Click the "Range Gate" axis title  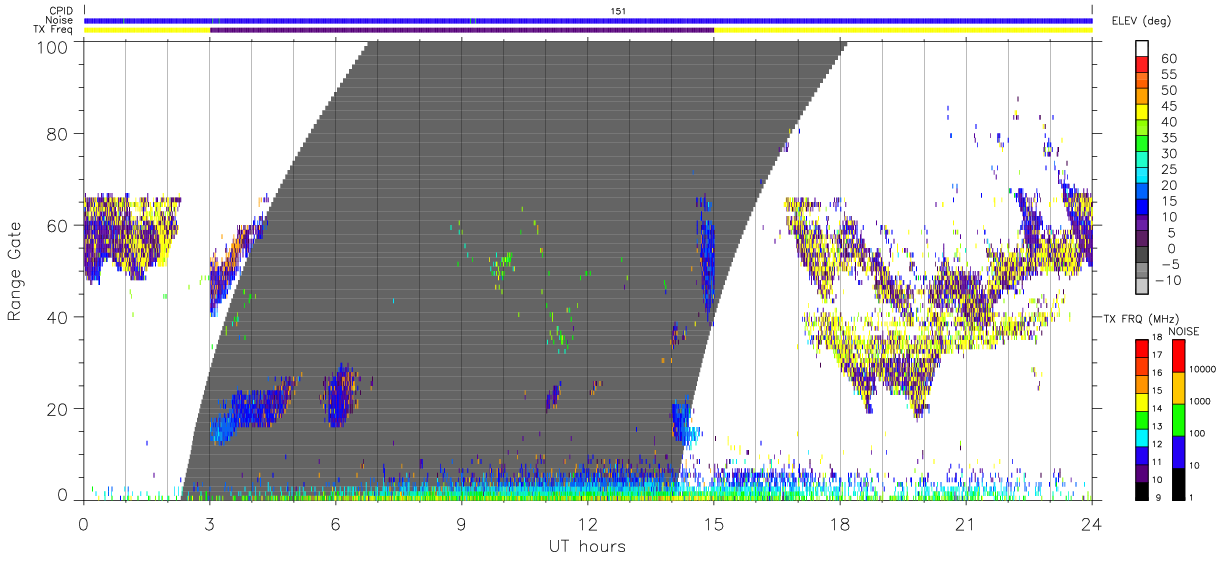[16, 271]
